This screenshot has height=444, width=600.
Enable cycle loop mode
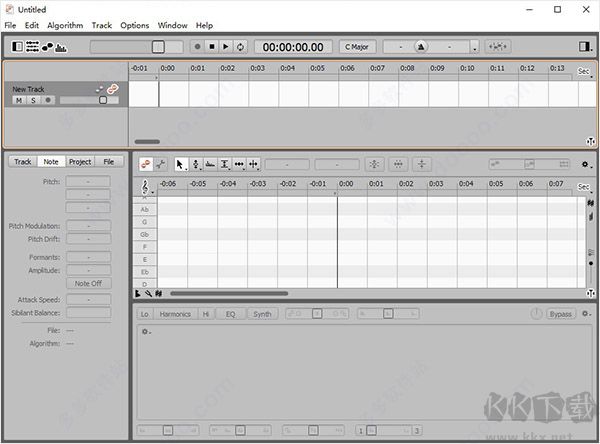[240, 47]
